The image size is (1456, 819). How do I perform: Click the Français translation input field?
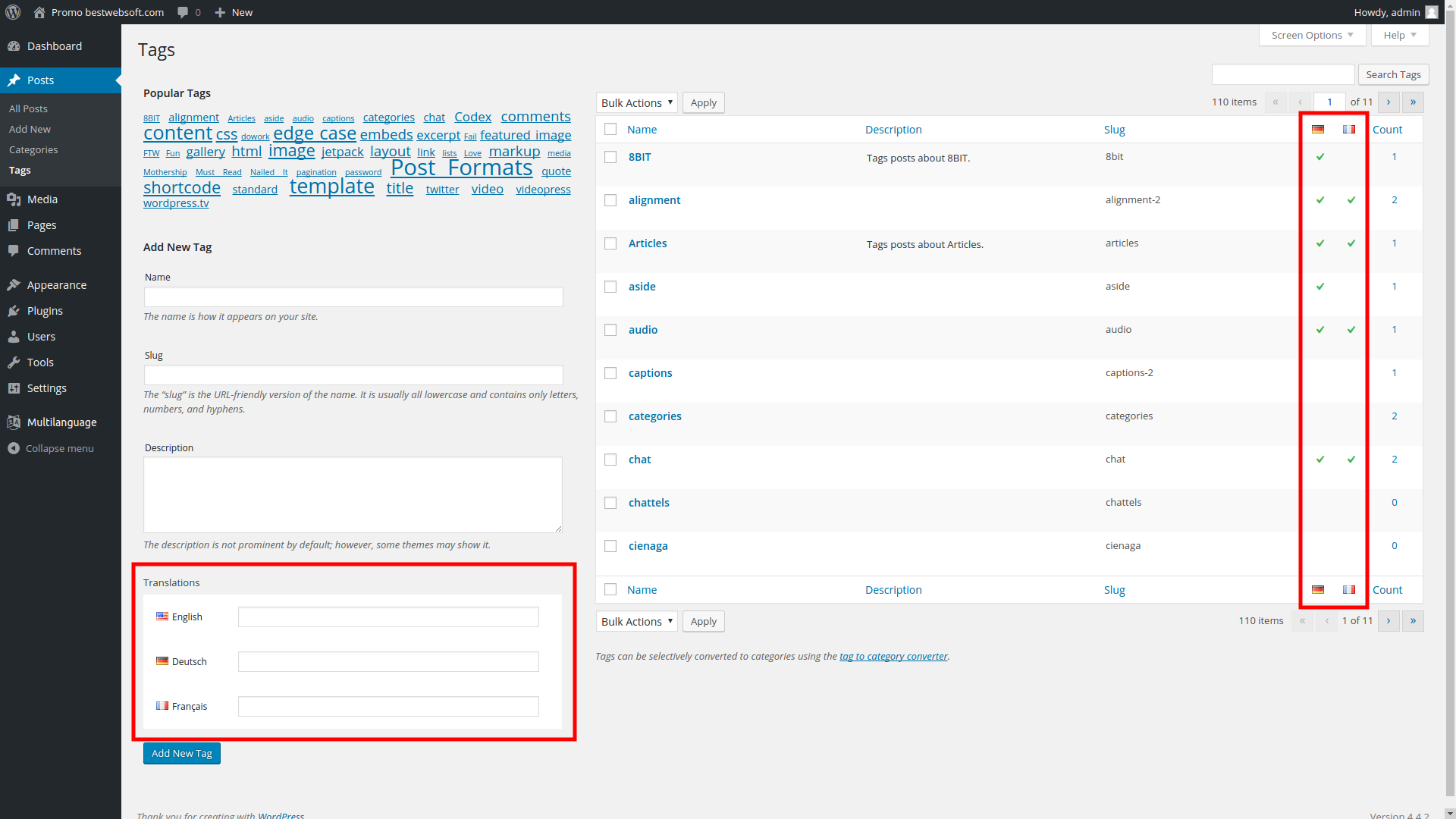[388, 707]
